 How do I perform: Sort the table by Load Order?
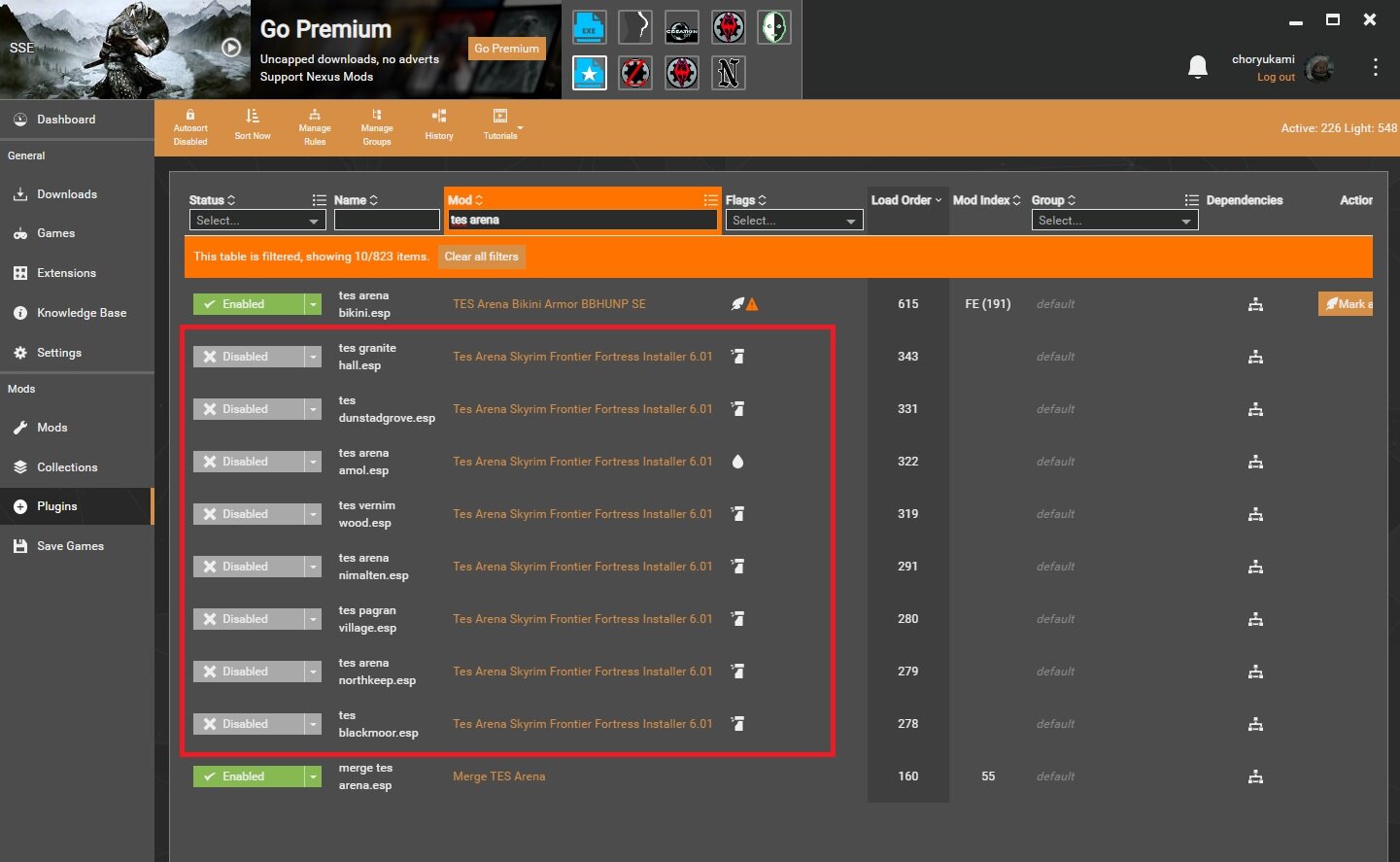coord(906,200)
